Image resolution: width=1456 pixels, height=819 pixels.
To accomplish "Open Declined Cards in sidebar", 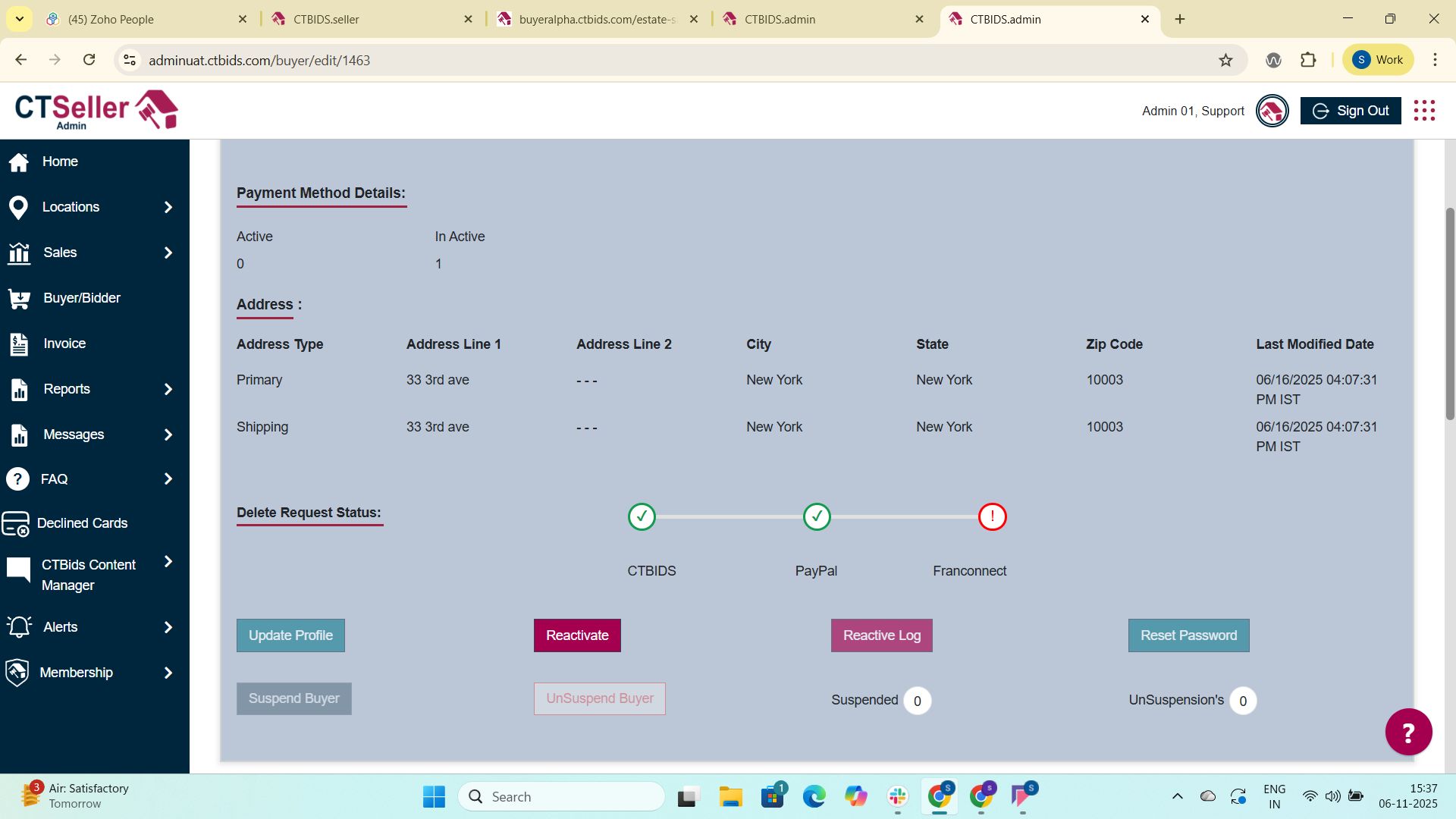I will click(82, 523).
